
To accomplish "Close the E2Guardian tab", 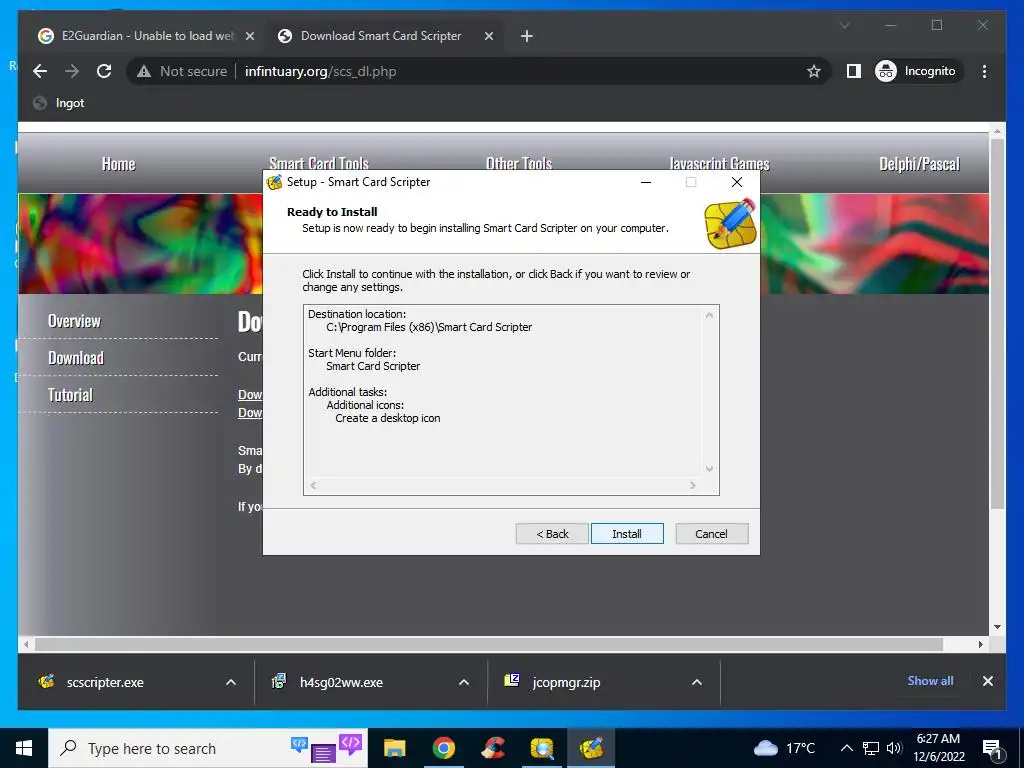I will 249,36.
